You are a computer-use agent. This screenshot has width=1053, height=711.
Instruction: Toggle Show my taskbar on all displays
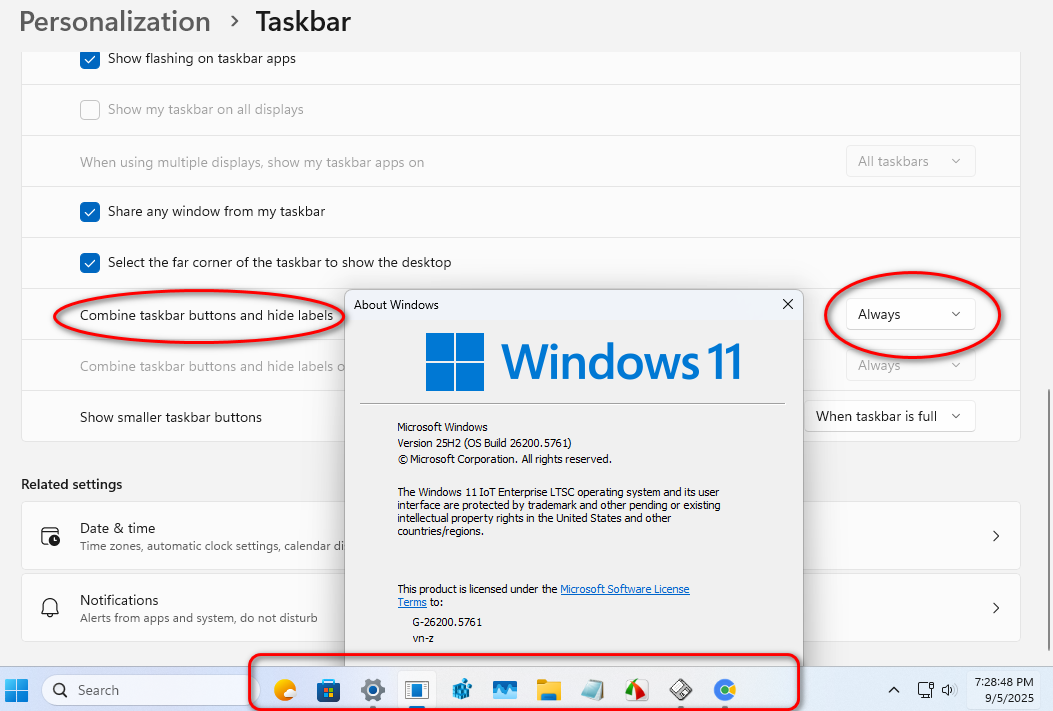[x=90, y=109]
